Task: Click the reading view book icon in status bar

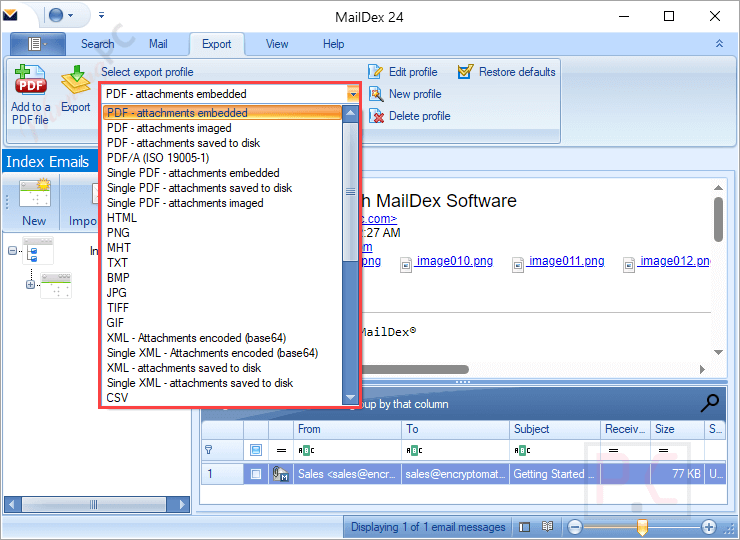Action: coord(547,526)
